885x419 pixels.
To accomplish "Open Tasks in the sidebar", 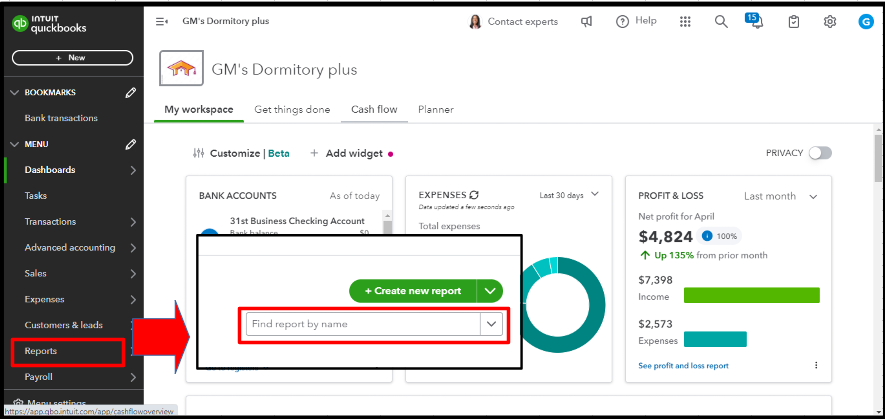I will coord(36,196).
